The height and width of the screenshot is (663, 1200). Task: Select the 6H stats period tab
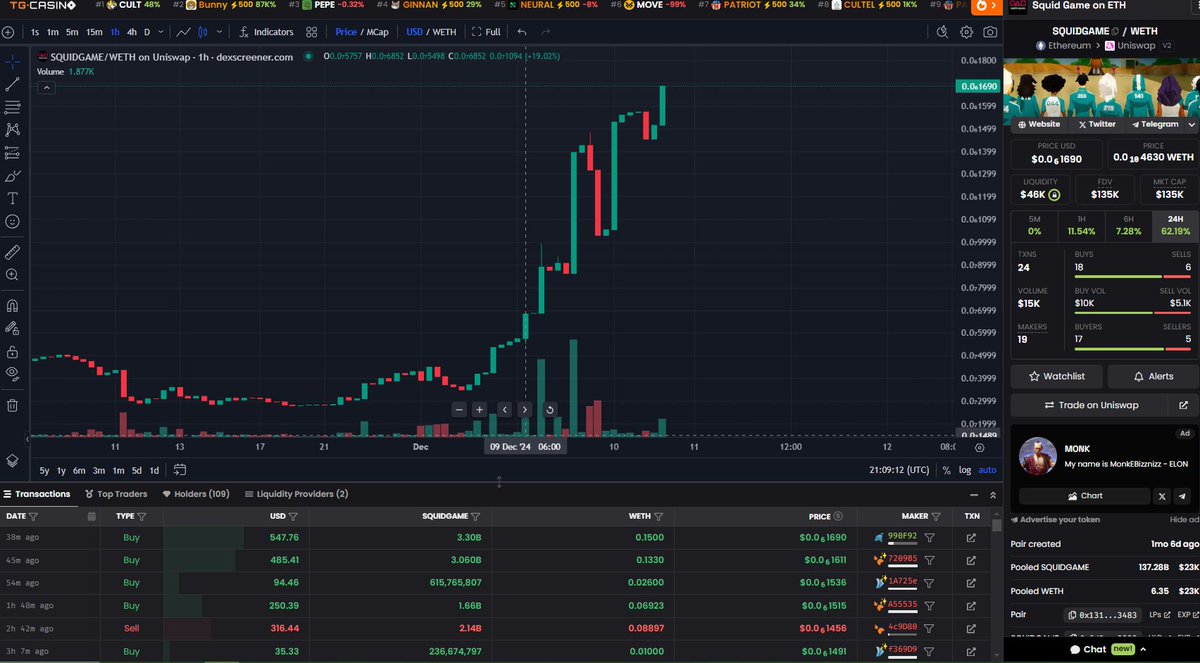pos(1128,225)
